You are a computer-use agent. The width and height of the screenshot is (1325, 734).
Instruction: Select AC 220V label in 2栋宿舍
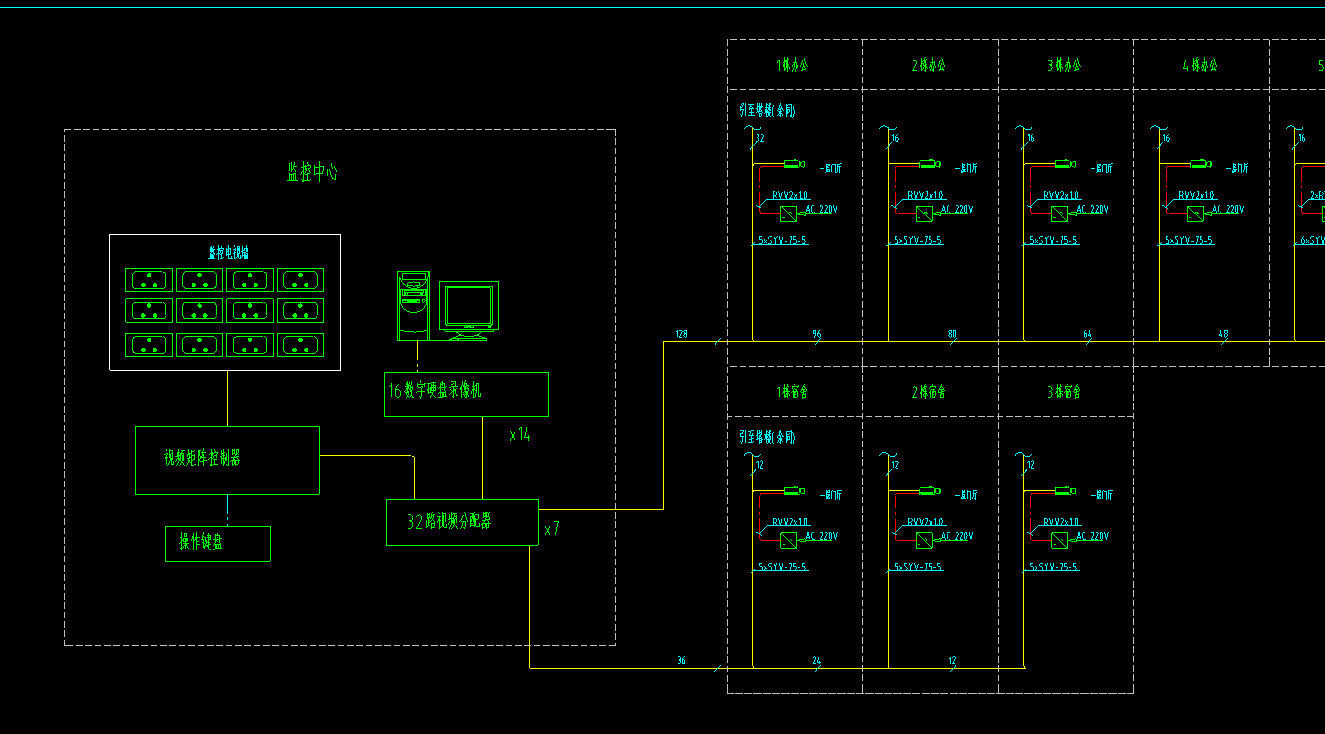tap(957, 536)
